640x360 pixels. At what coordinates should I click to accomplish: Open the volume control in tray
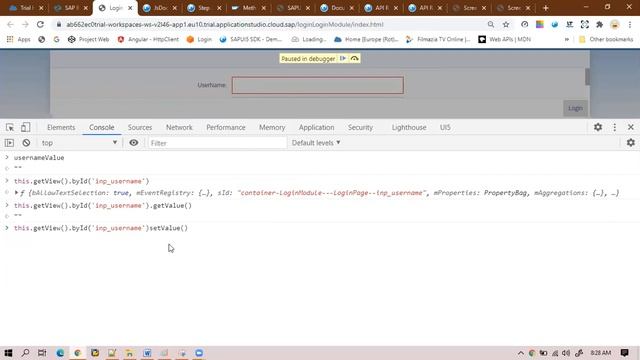coord(566,353)
